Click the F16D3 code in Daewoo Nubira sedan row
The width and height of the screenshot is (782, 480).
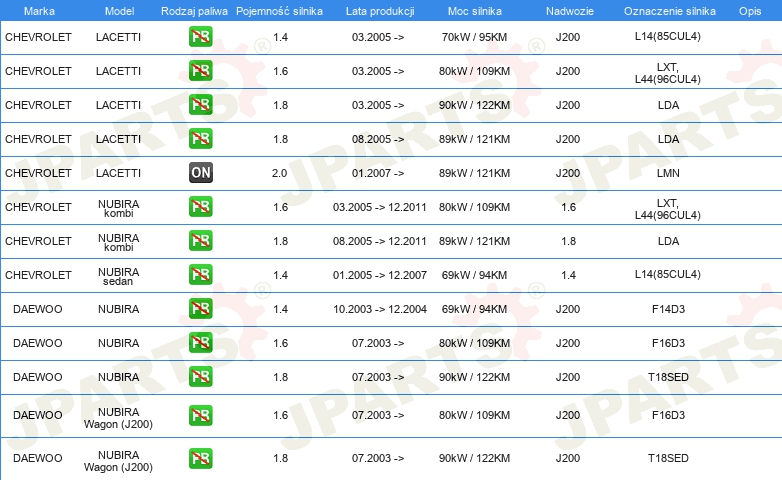click(668, 343)
